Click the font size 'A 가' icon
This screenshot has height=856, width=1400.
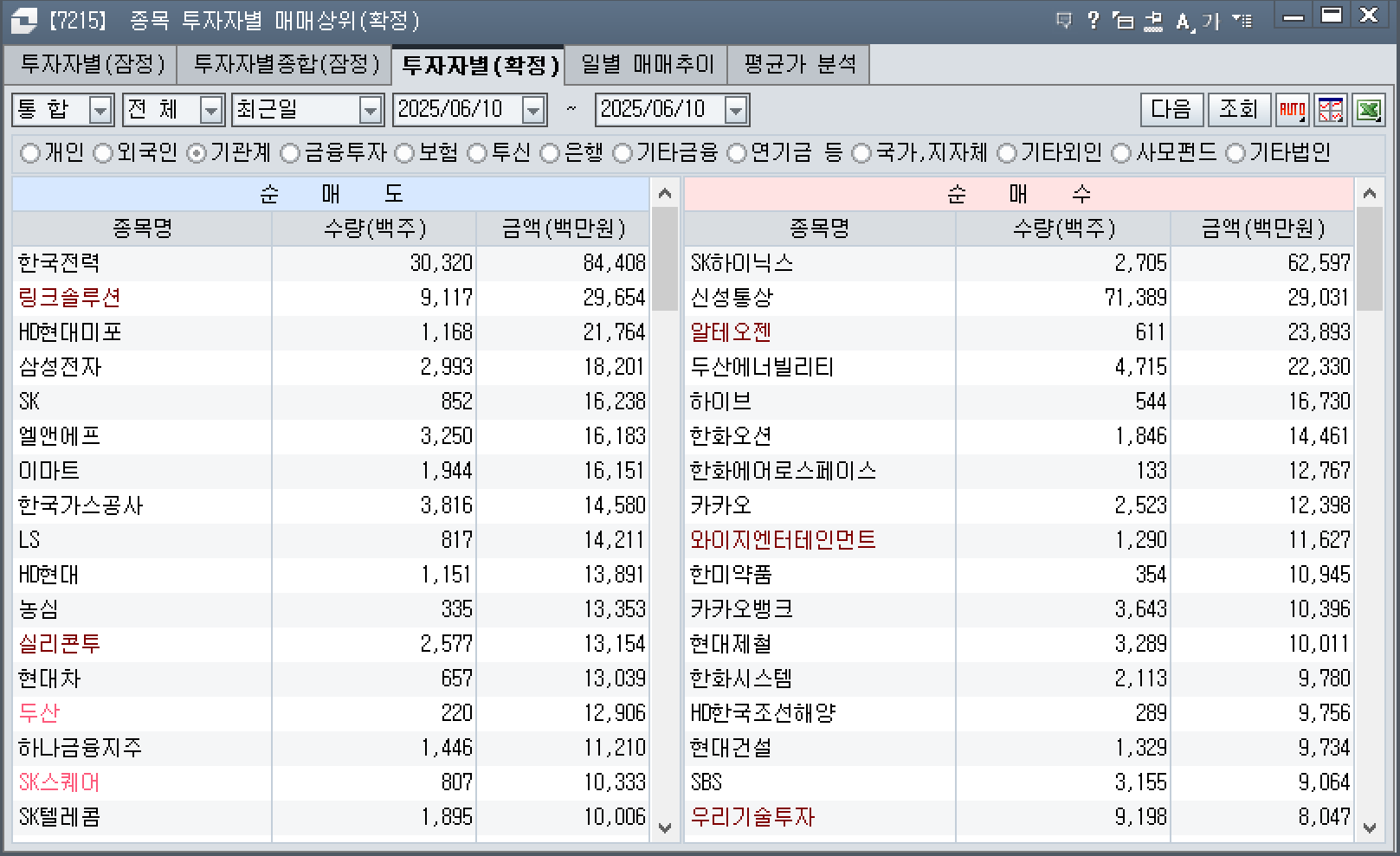tap(1198, 21)
